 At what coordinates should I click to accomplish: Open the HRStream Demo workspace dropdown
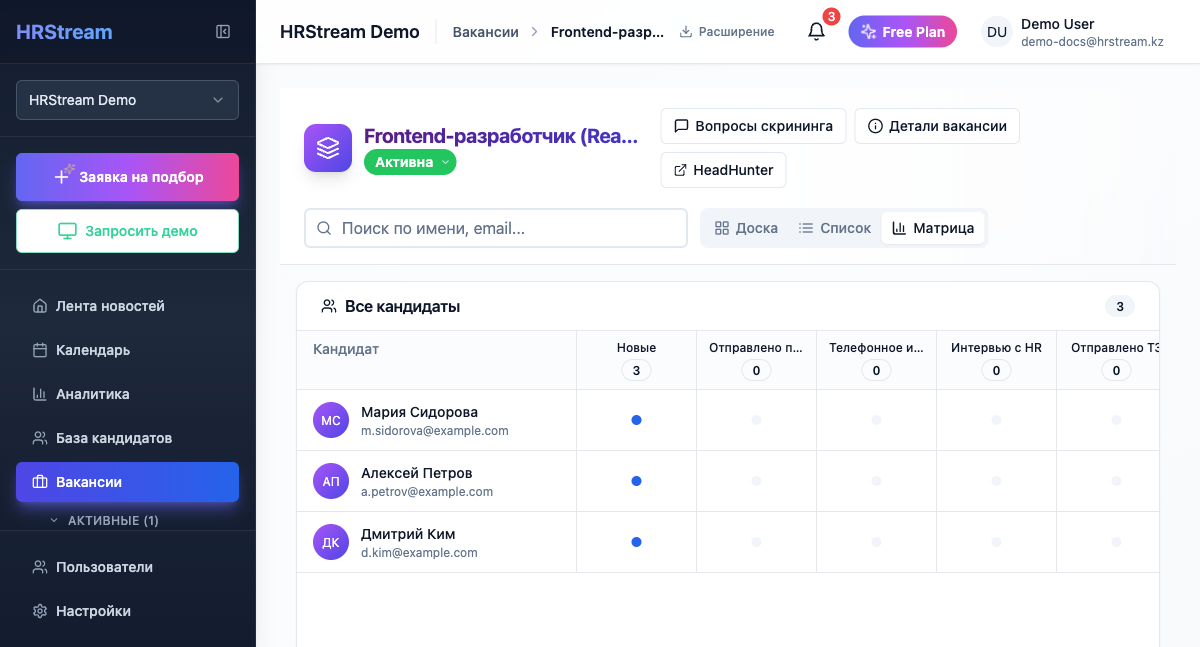pyautogui.click(x=127, y=100)
